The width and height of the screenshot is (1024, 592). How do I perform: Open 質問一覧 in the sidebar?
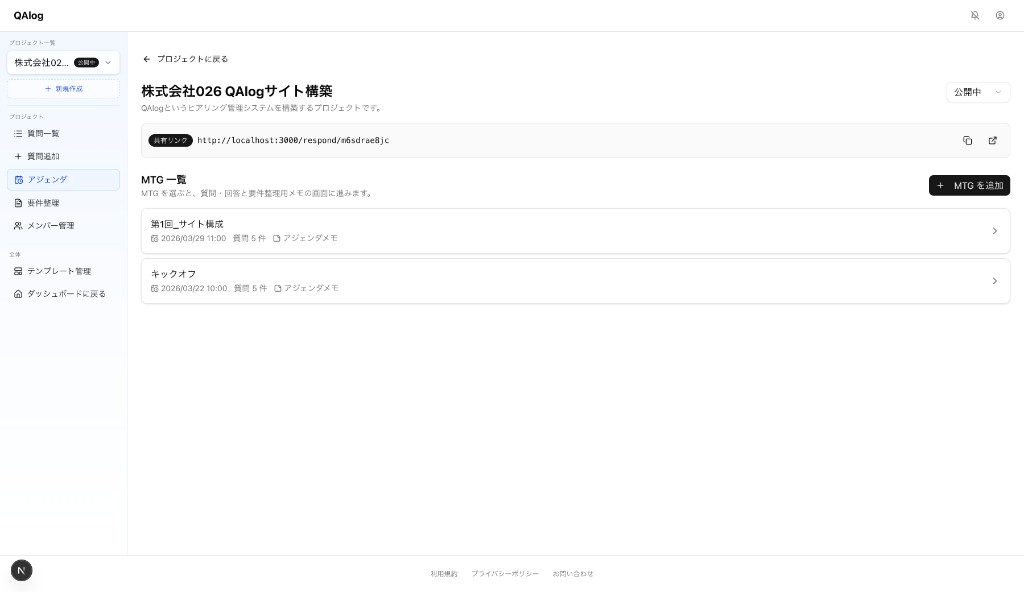(x=42, y=133)
